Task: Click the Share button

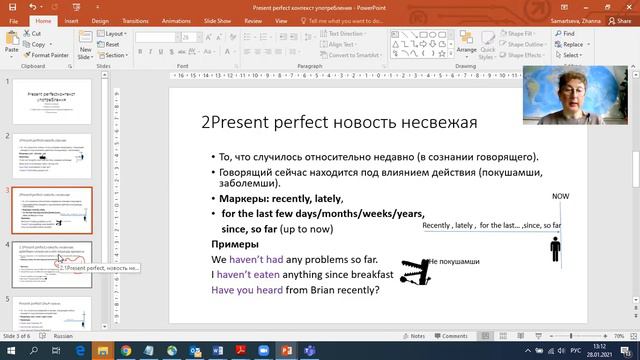Action: pyautogui.click(x=620, y=21)
